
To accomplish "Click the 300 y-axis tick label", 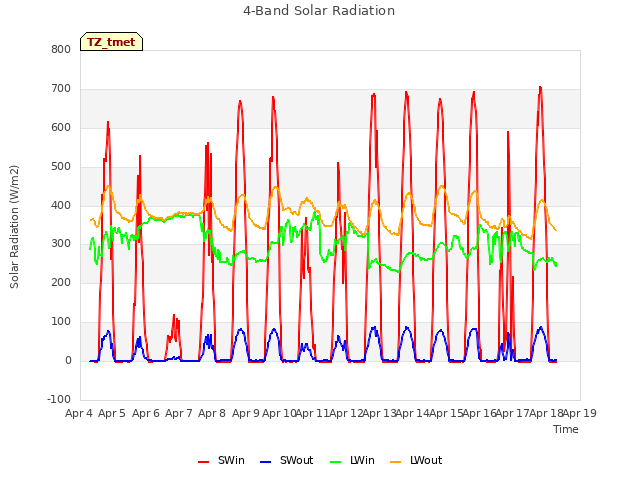I will click(61, 244).
